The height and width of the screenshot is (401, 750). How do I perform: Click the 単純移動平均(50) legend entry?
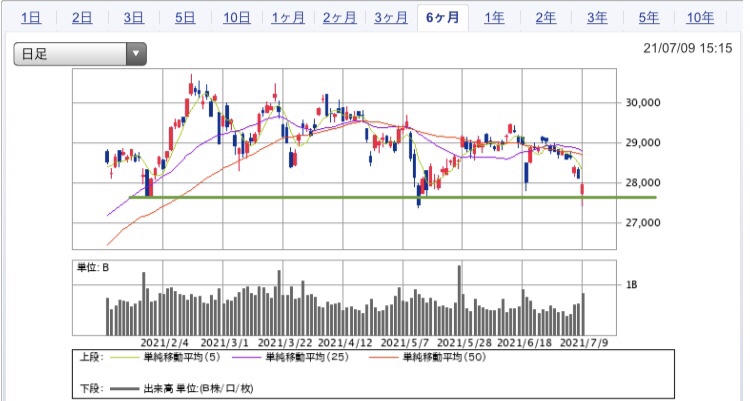[427, 357]
